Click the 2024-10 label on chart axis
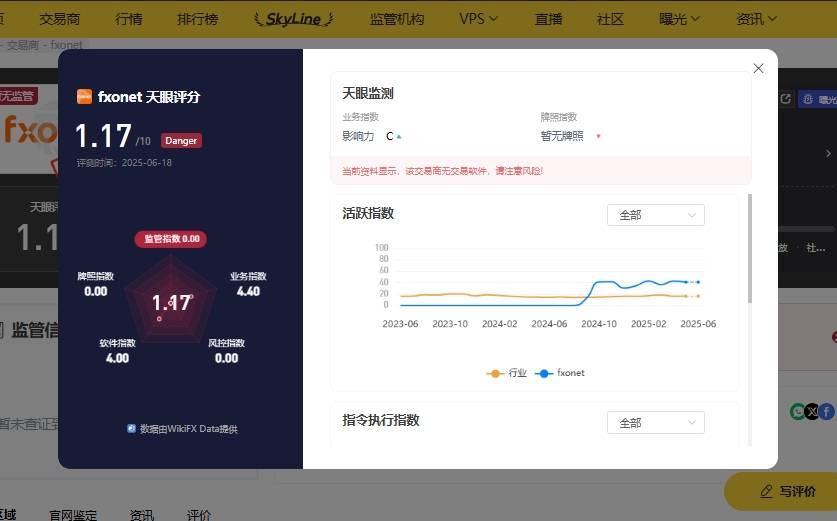Image resolution: width=837 pixels, height=521 pixels. pos(599,323)
